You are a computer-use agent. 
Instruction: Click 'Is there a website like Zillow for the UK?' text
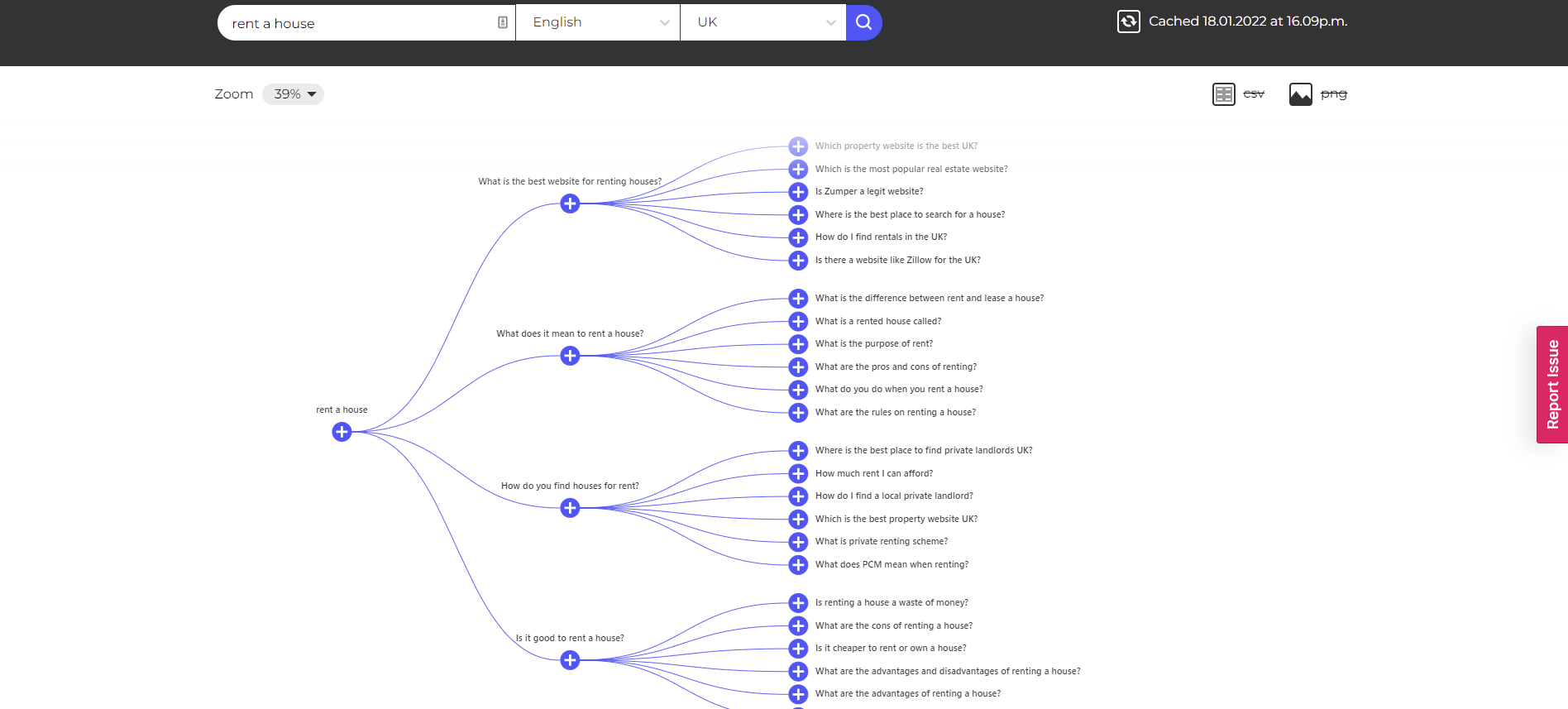pos(898,261)
